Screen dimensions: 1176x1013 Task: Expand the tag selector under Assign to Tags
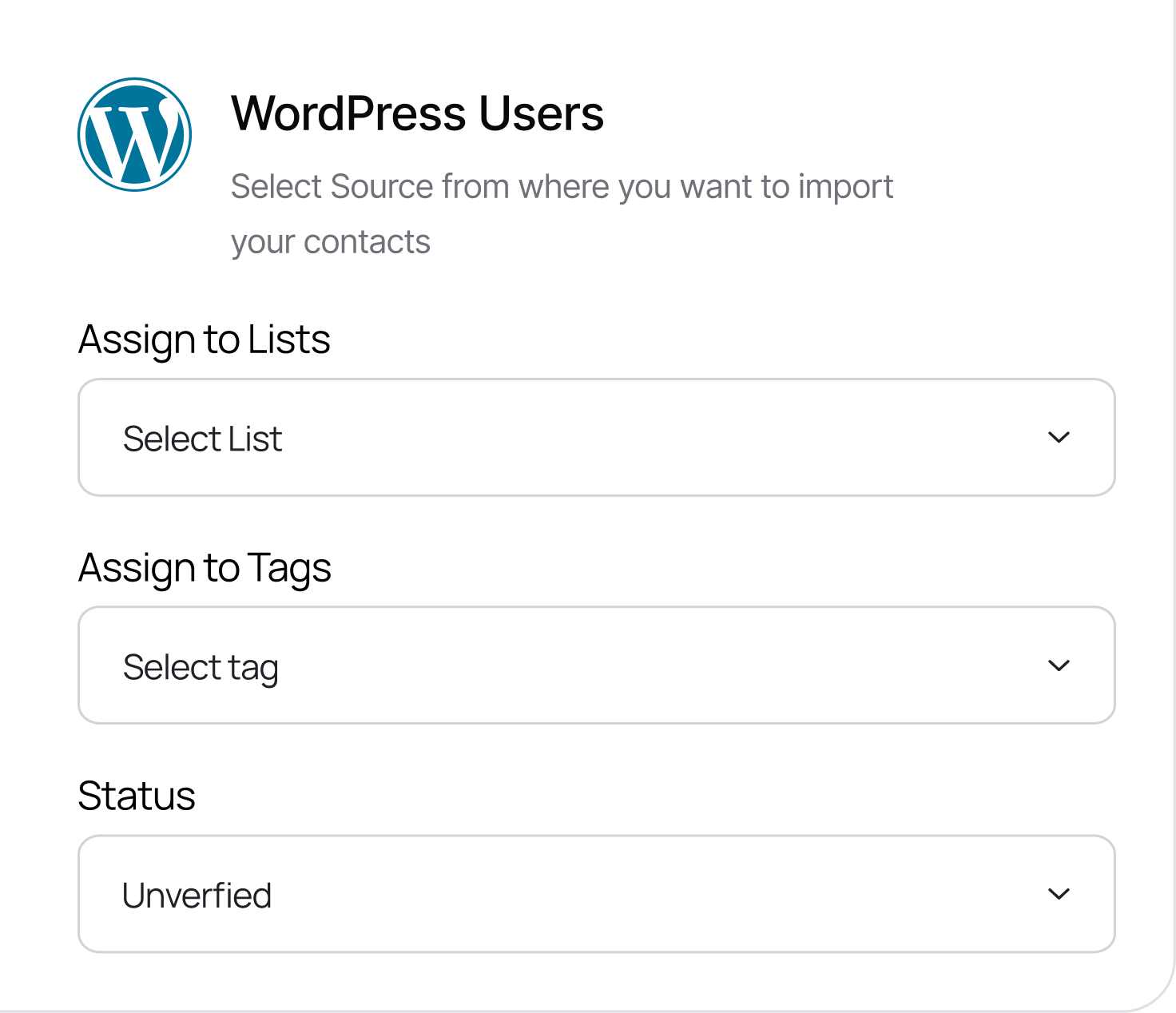pos(596,665)
